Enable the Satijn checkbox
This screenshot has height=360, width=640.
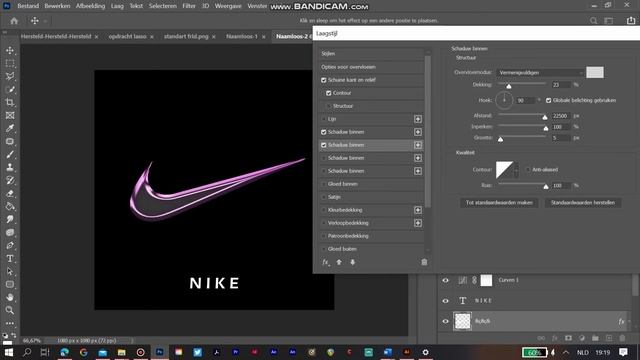point(324,197)
